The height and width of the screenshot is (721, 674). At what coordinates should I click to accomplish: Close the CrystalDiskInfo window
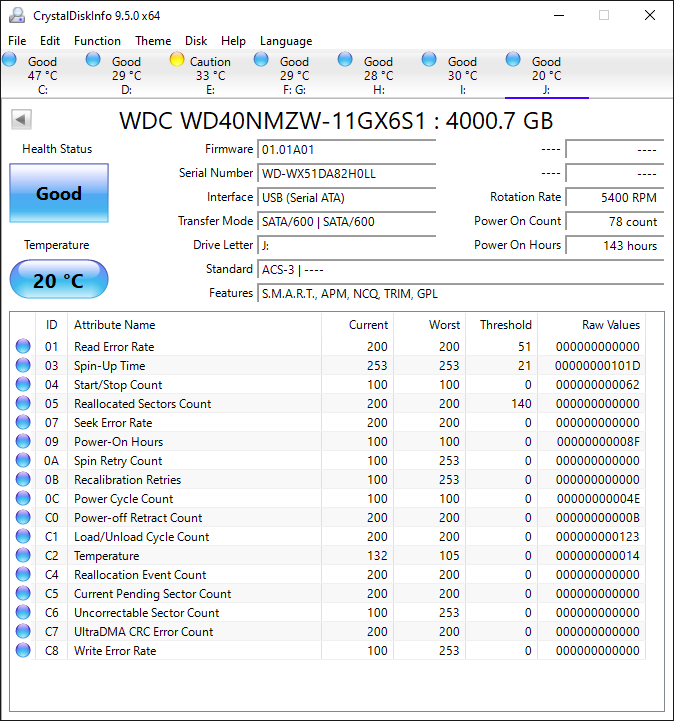[650, 15]
